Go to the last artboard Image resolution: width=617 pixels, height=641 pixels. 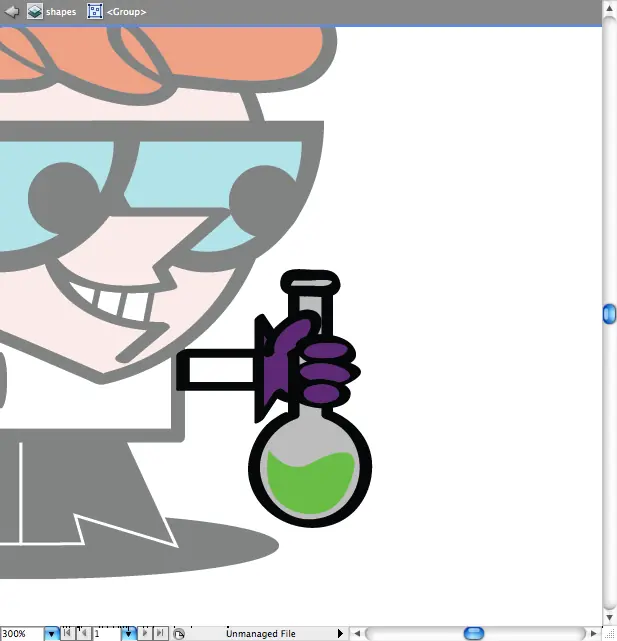click(x=161, y=633)
